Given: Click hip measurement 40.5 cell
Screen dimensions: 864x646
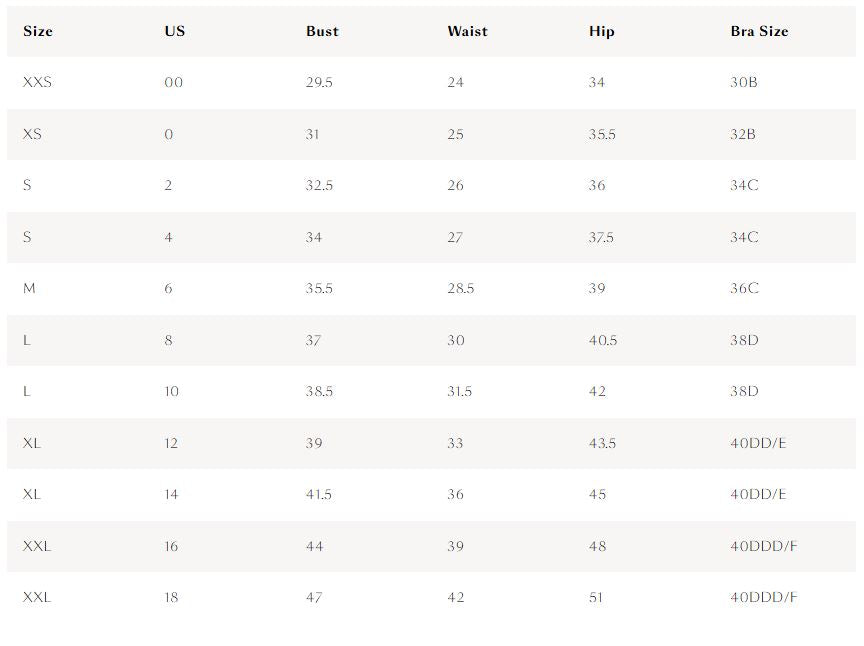Looking at the screenshot, I should point(603,340).
